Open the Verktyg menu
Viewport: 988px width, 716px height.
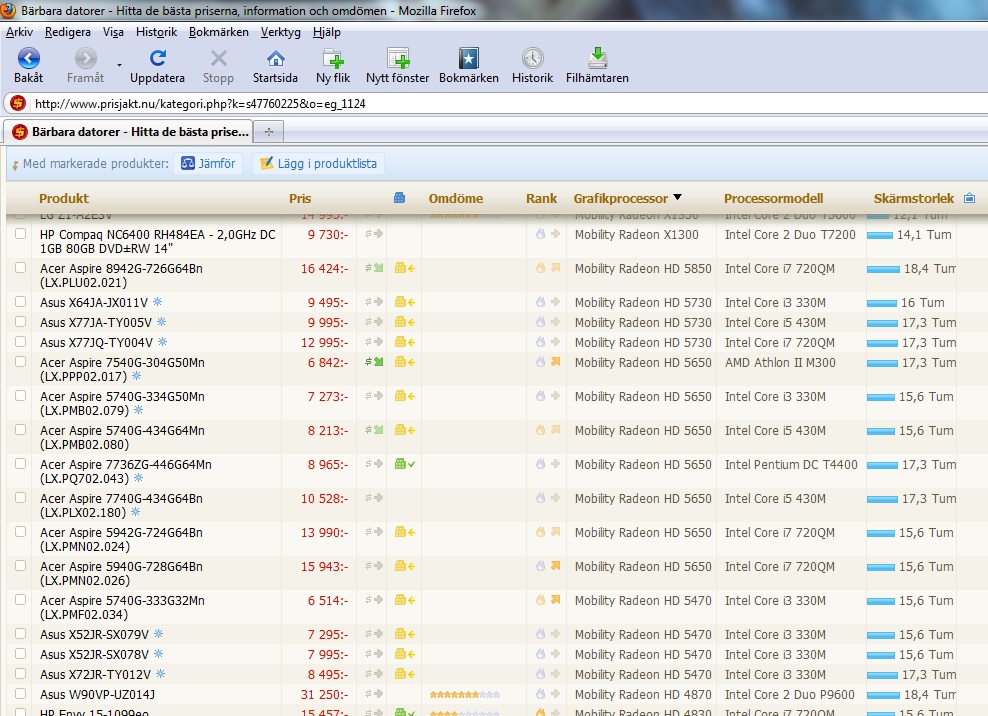pyautogui.click(x=280, y=32)
